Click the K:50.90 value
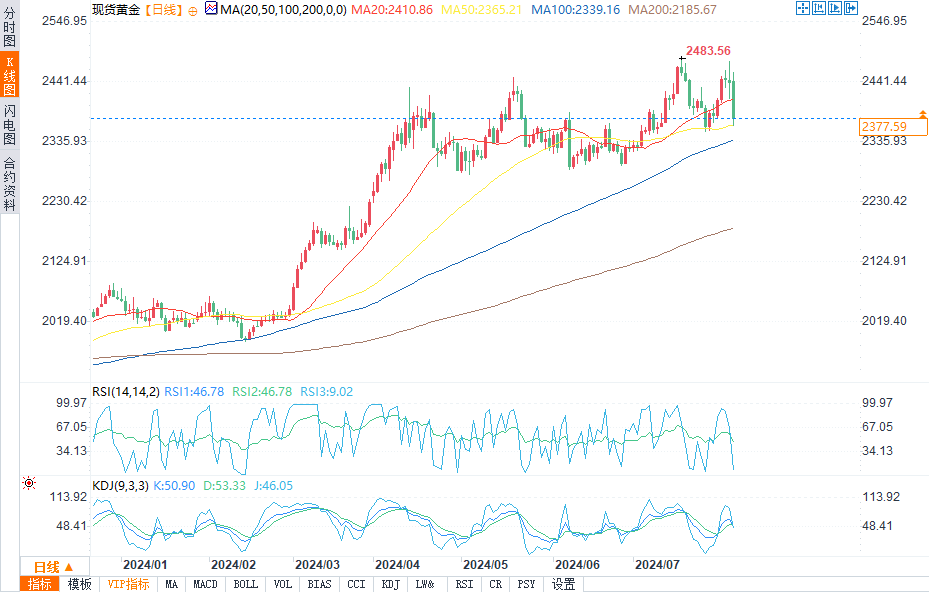 tap(174, 486)
